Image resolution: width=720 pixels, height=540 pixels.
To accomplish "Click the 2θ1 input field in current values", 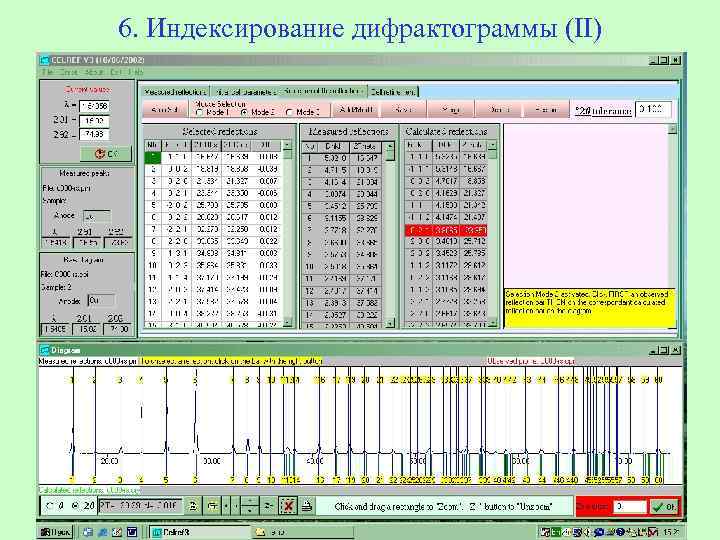I will pos(94,121).
